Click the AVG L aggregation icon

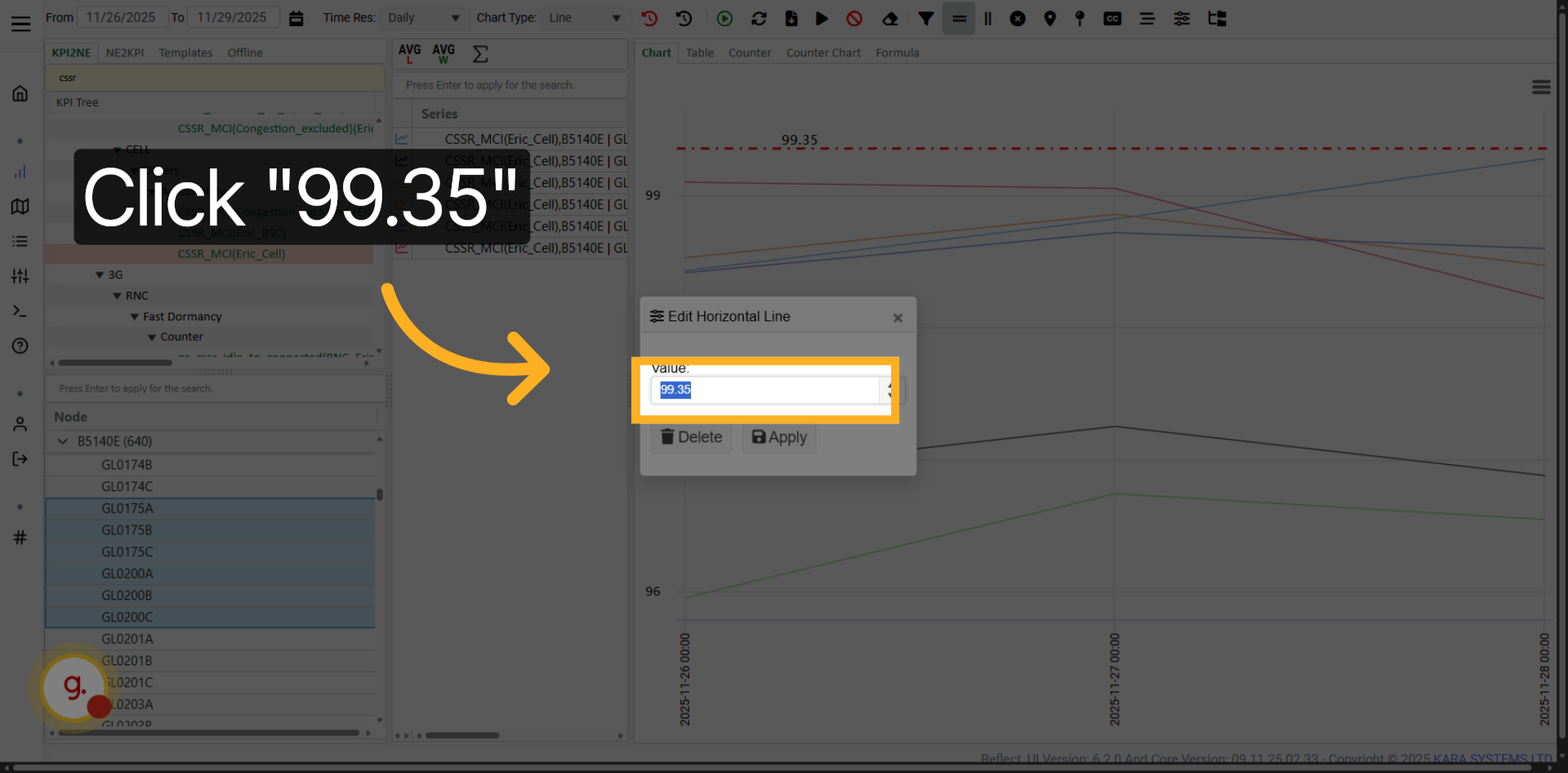click(409, 54)
